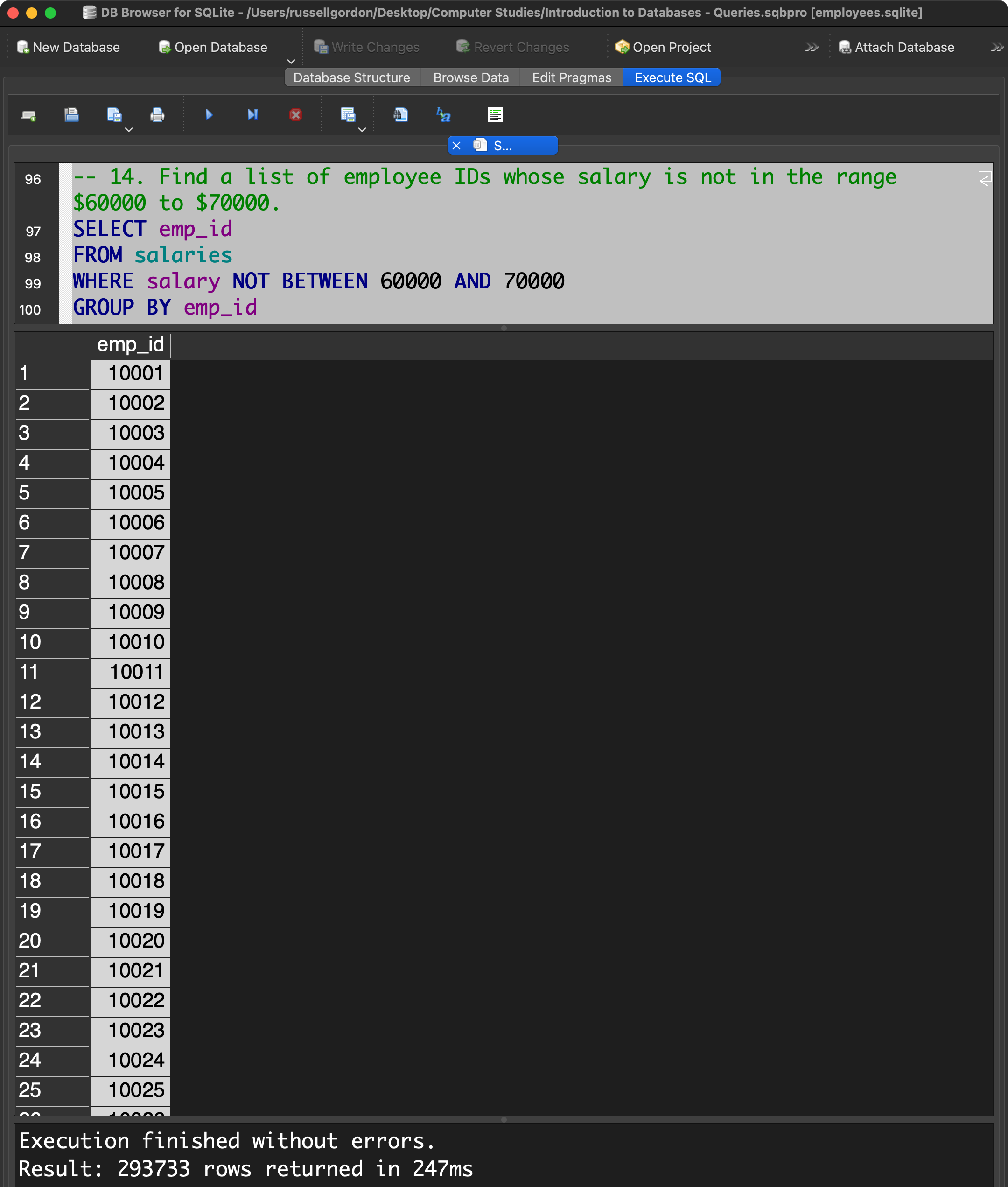This screenshot has height=1187, width=1008.
Task: Open the Database Structure tab
Action: tap(351, 78)
